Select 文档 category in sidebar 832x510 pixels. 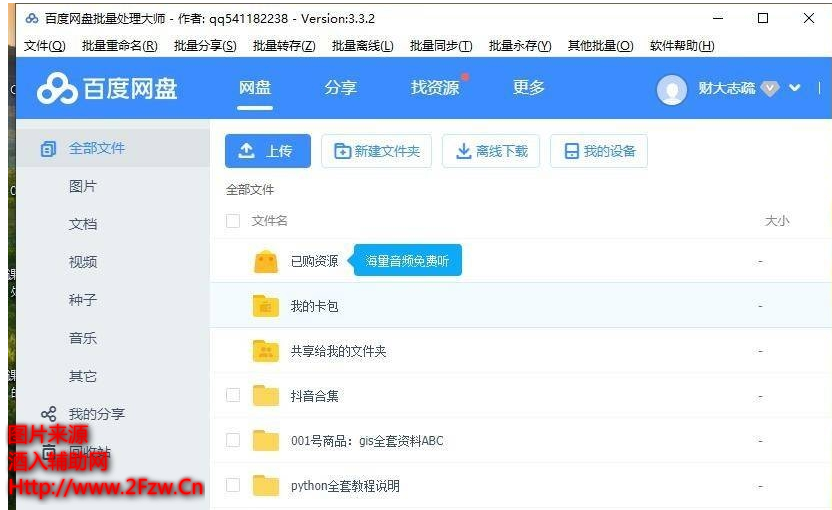(x=83, y=224)
